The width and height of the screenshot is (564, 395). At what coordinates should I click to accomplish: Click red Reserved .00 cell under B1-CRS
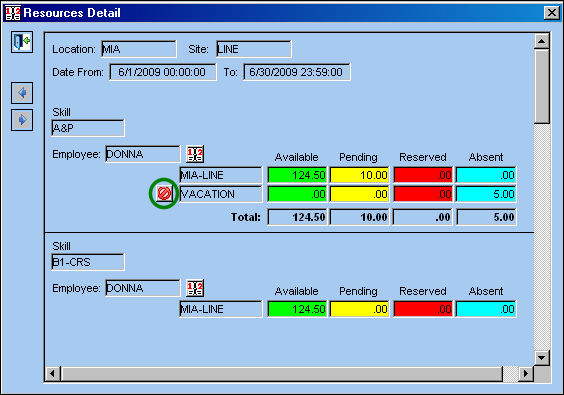423,309
